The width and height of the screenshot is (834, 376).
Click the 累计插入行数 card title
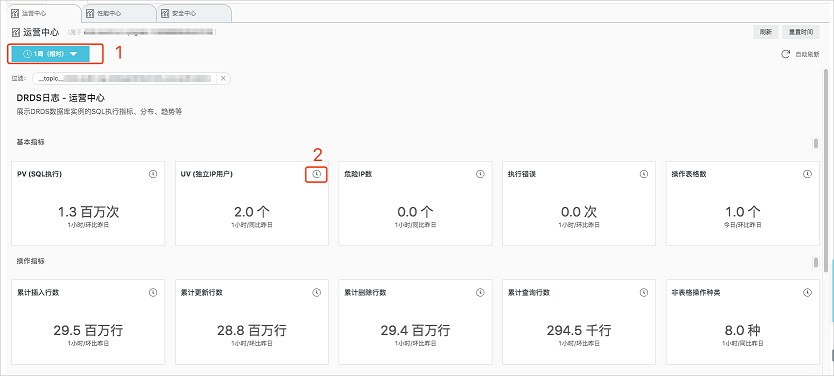38,293
